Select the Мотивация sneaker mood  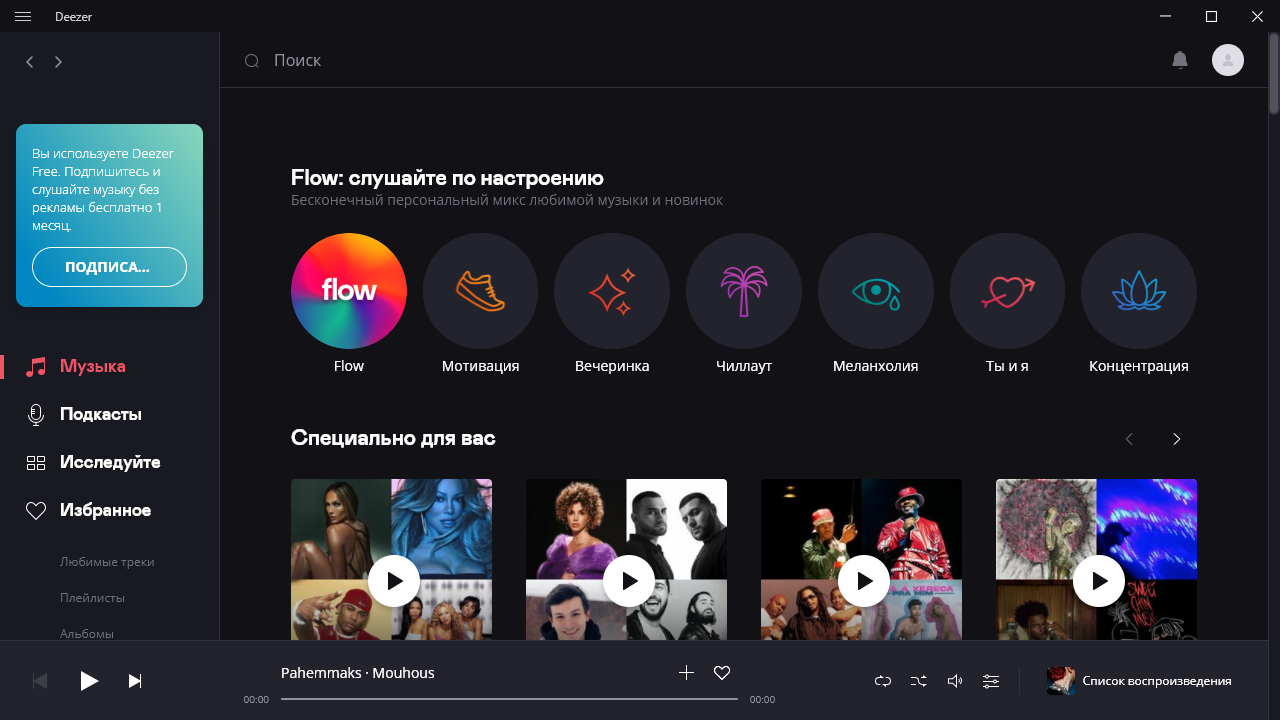481,291
